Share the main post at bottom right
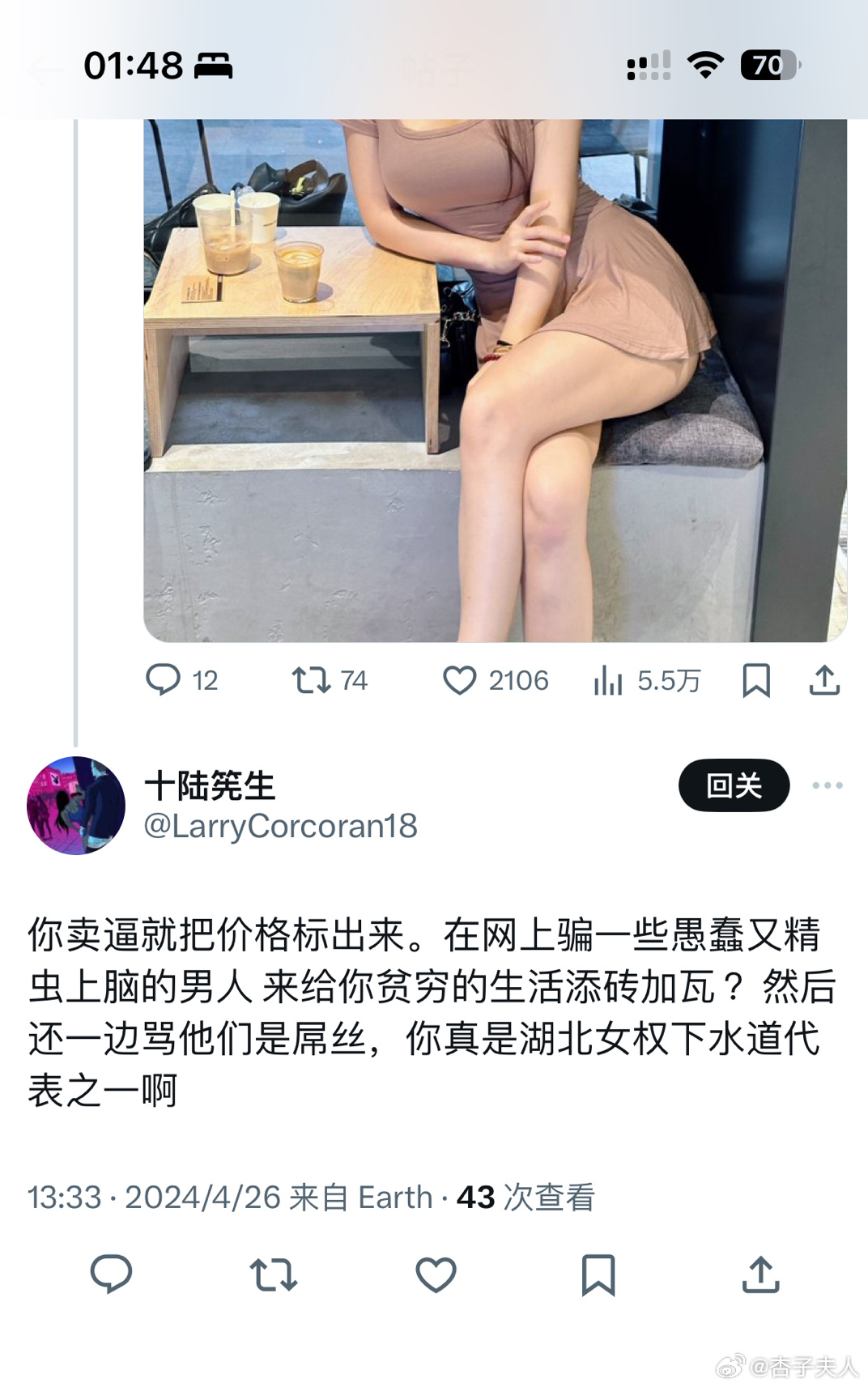Screen dimensions: 868x1387 click(x=761, y=1274)
